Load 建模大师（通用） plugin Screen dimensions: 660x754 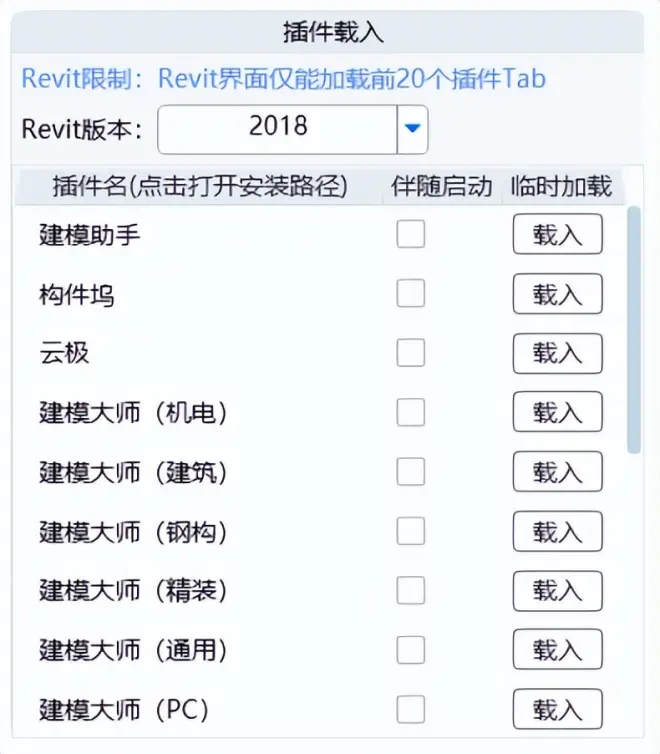[558, 649]
